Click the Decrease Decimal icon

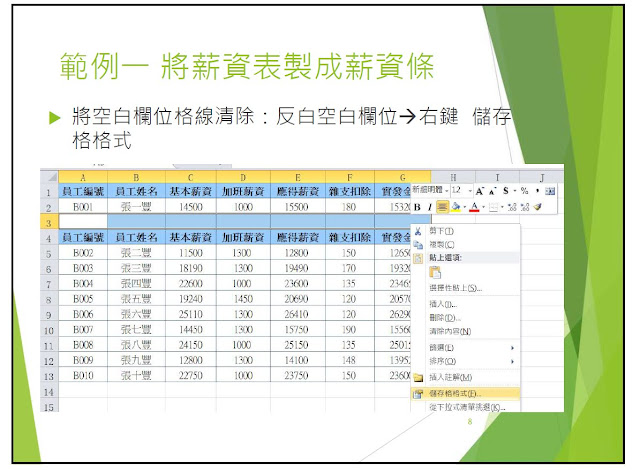click(525, 207)
